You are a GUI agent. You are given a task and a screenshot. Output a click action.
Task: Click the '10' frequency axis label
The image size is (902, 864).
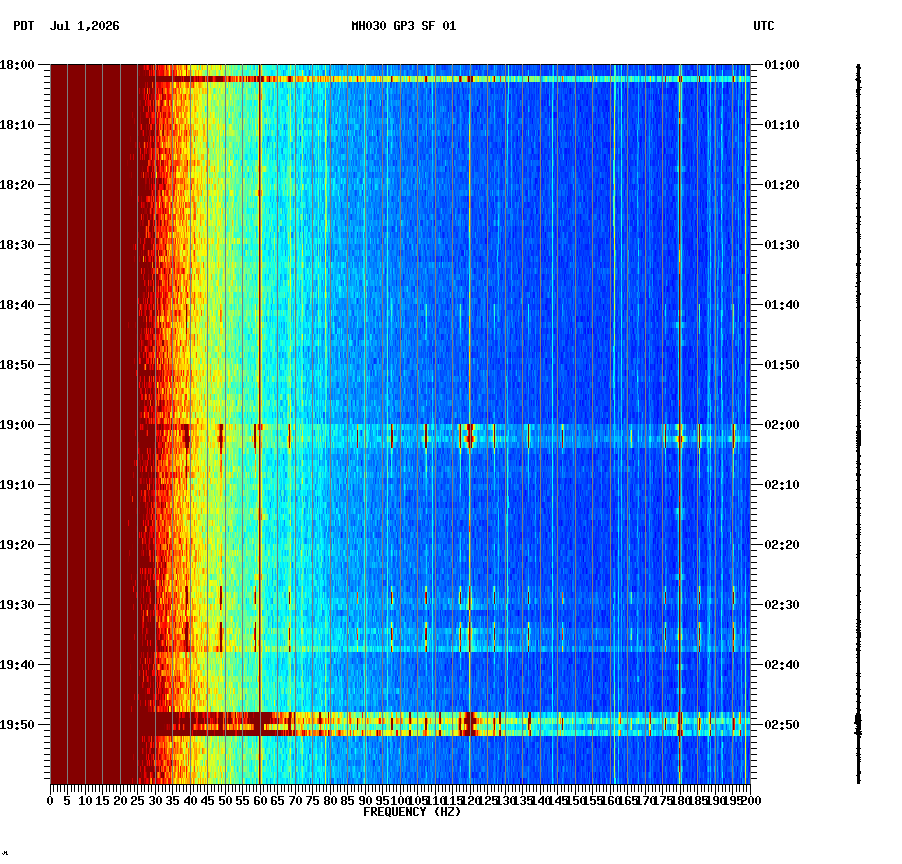(x=85, y=801)
